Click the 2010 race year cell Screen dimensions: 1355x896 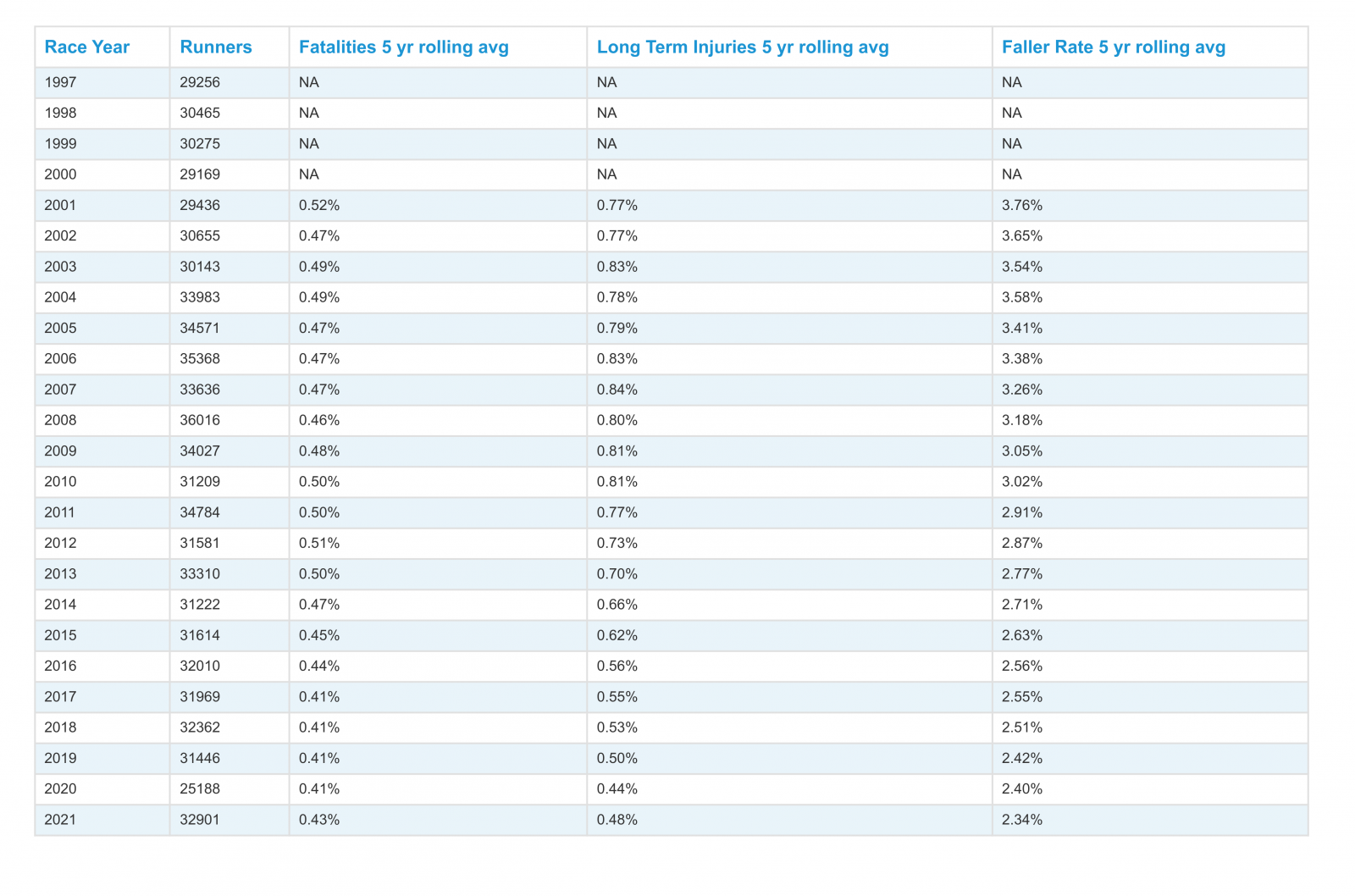click(60, 482)
